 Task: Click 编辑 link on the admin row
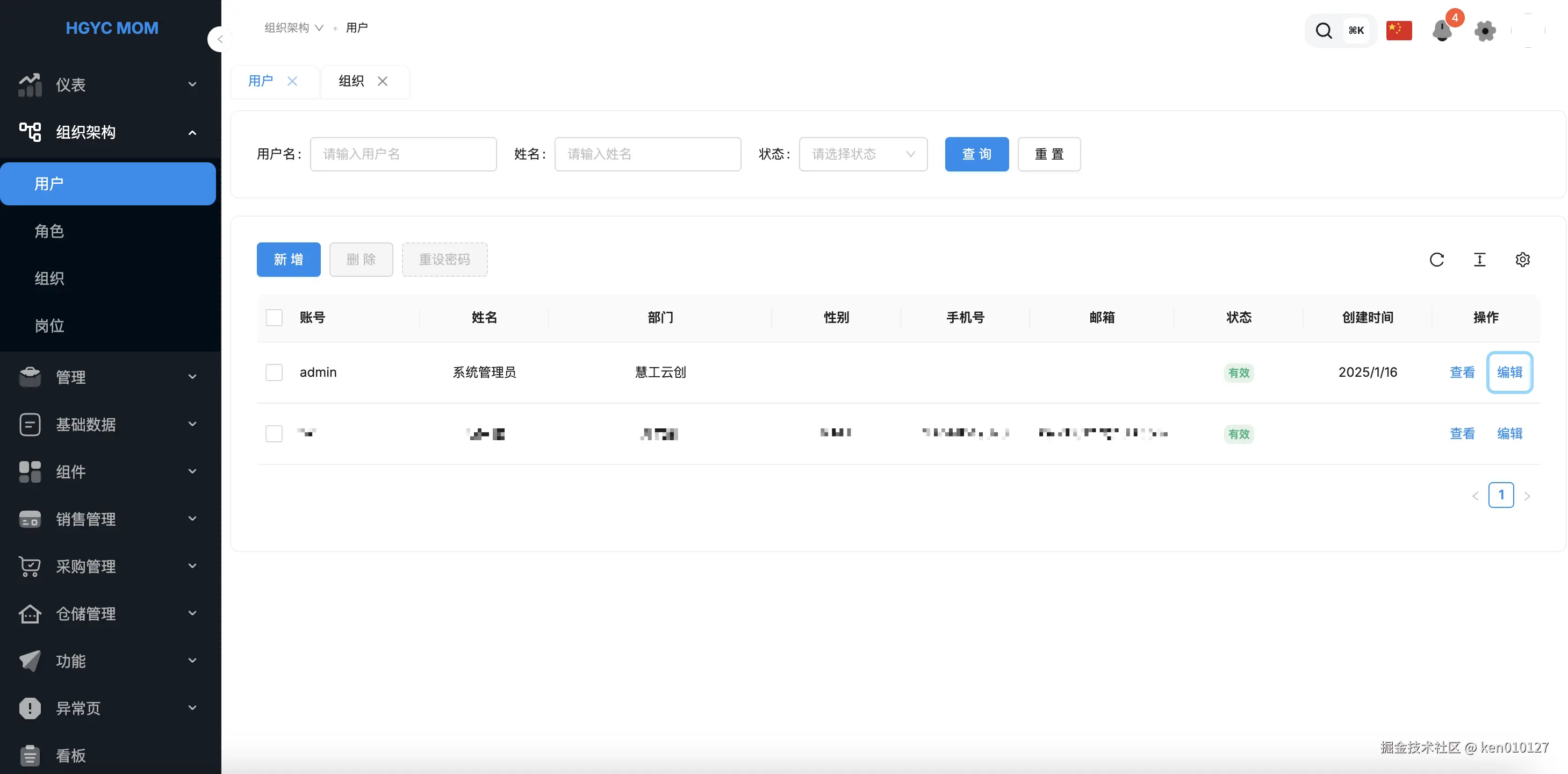[1510, 372]
